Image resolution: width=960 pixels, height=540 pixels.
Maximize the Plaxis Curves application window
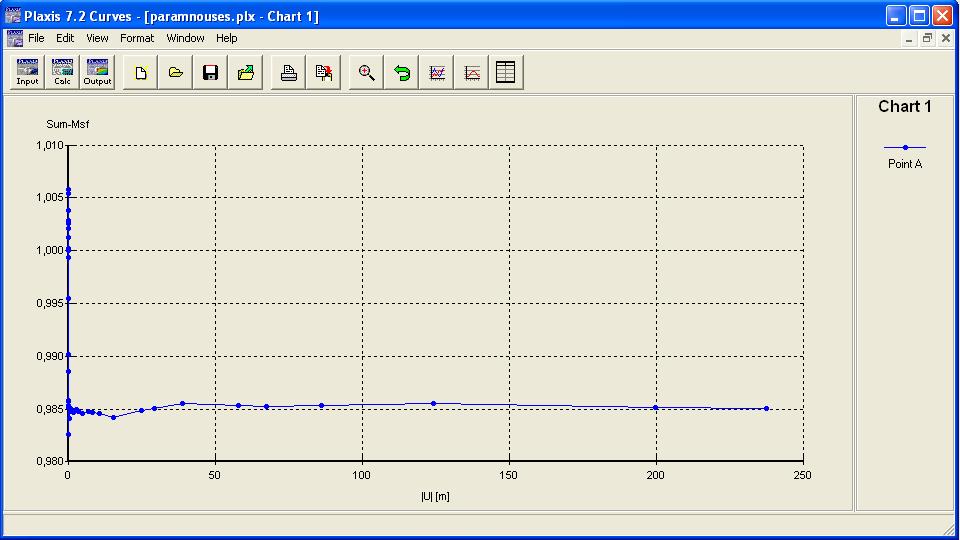point(919,16)
